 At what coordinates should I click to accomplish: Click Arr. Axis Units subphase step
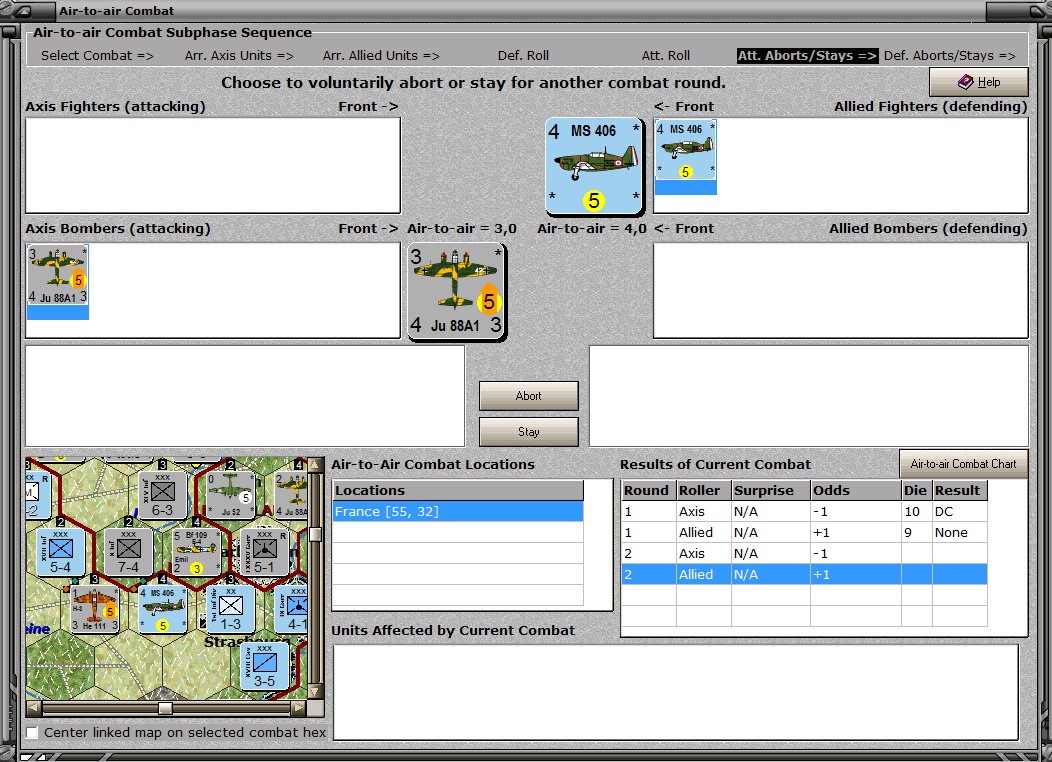pyautogui.click(x=239, y=56)
